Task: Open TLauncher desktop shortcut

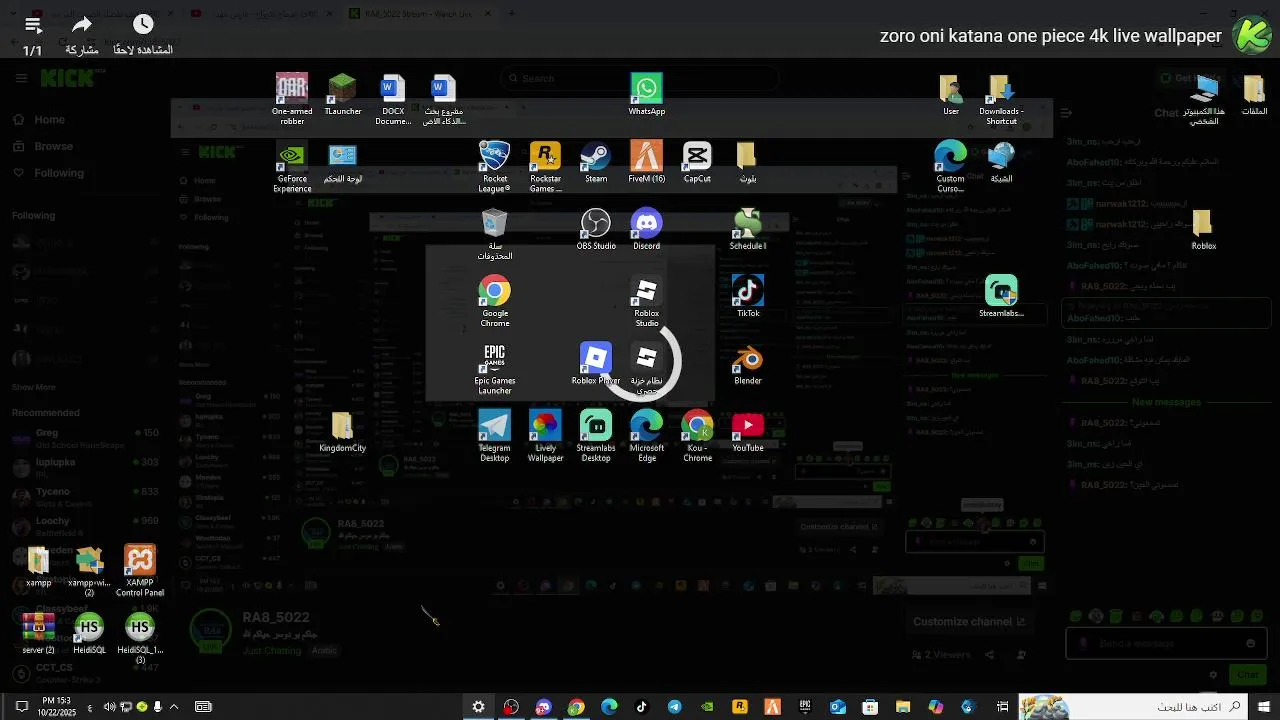Action: (343, 94)
